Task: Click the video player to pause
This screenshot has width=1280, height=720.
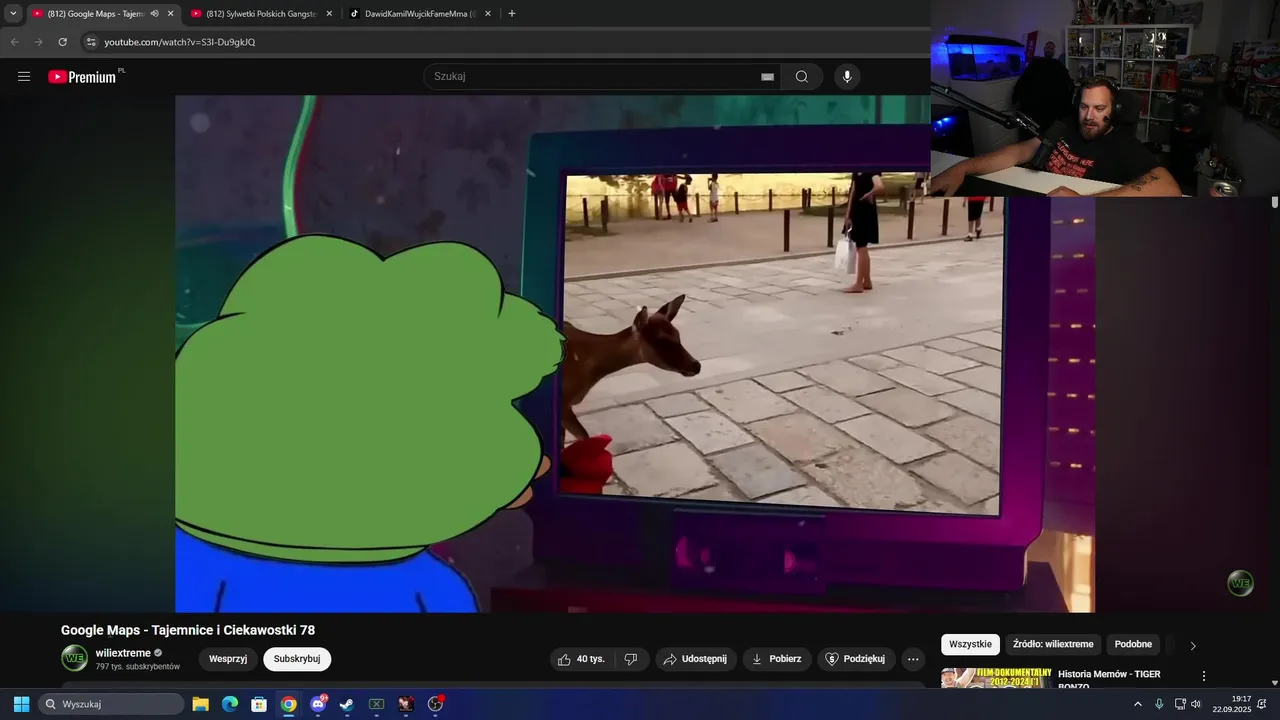Action: (x=635, y=354)
